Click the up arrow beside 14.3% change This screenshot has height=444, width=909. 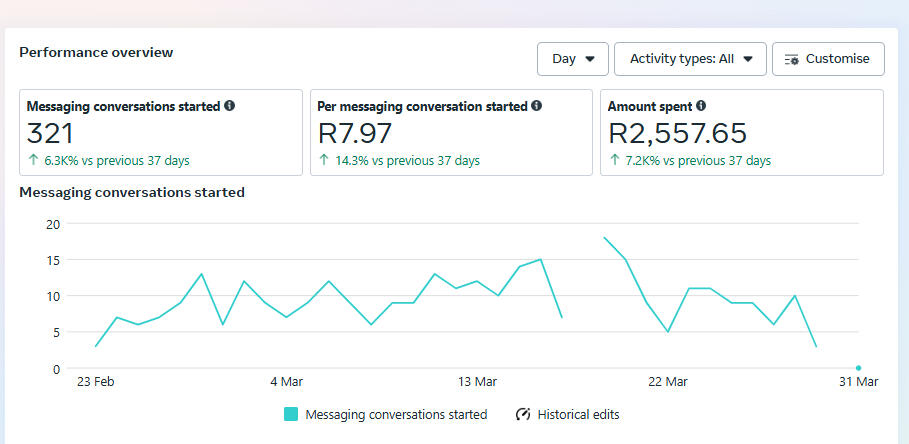pyautogui.click(x=323, y=160)
